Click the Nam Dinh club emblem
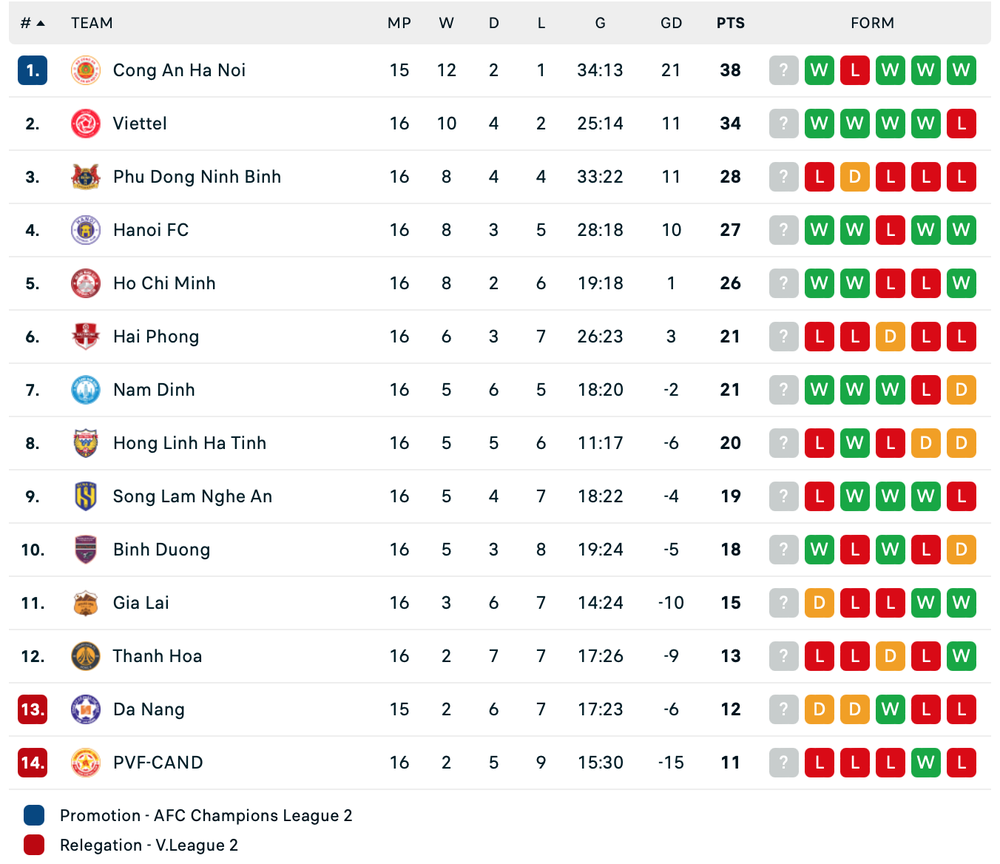The height and width of the screenshot is (864, 1000). pos(86,390)
